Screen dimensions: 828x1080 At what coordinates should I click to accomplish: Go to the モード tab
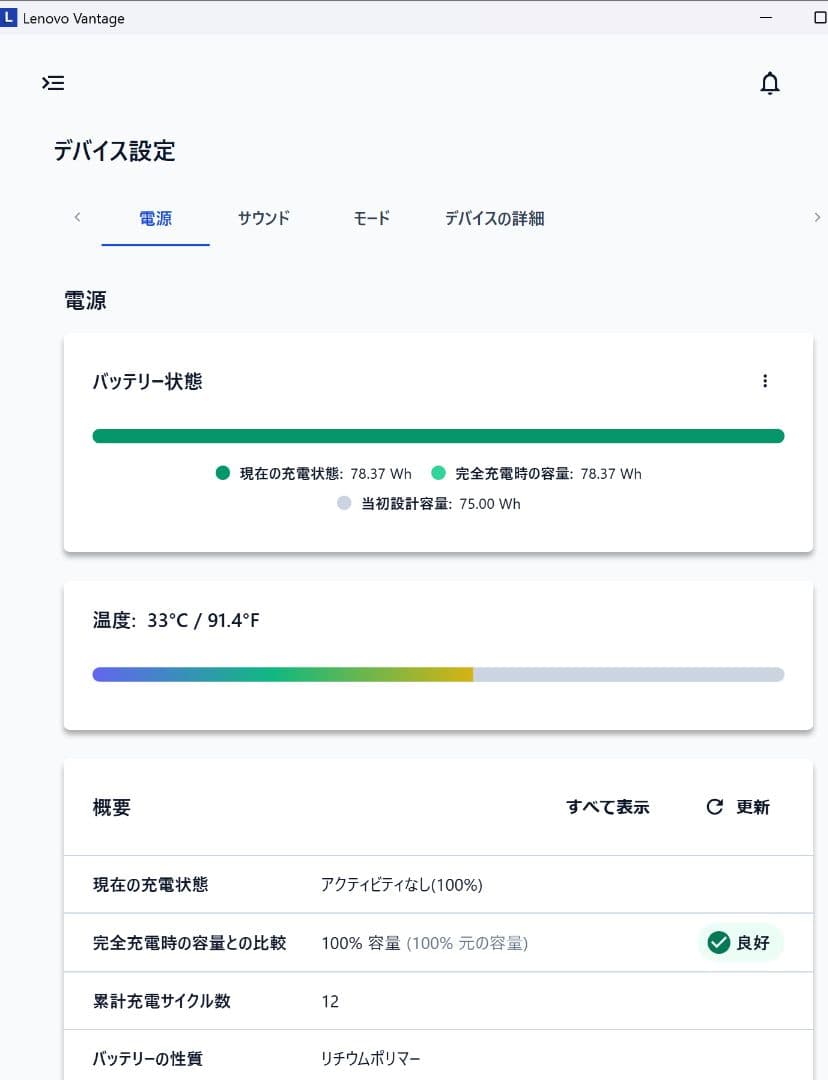click(371, 218)
